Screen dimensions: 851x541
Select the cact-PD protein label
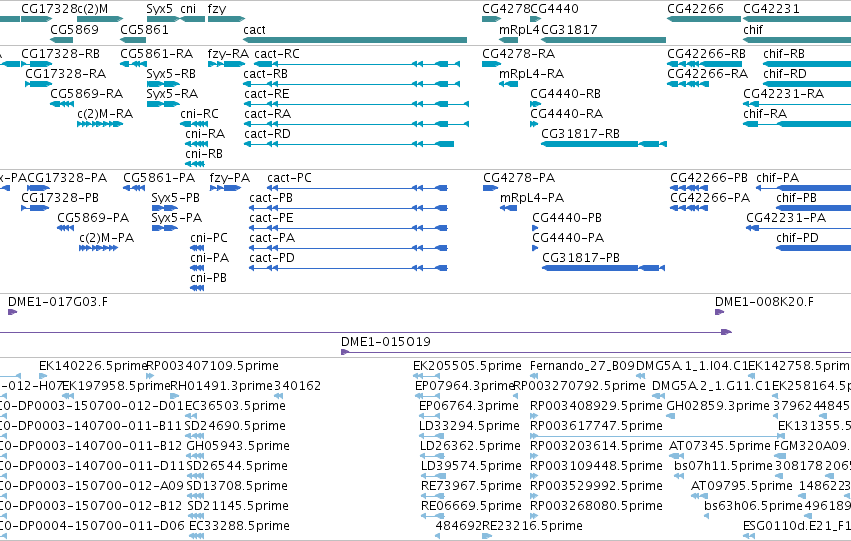point(272,258)
